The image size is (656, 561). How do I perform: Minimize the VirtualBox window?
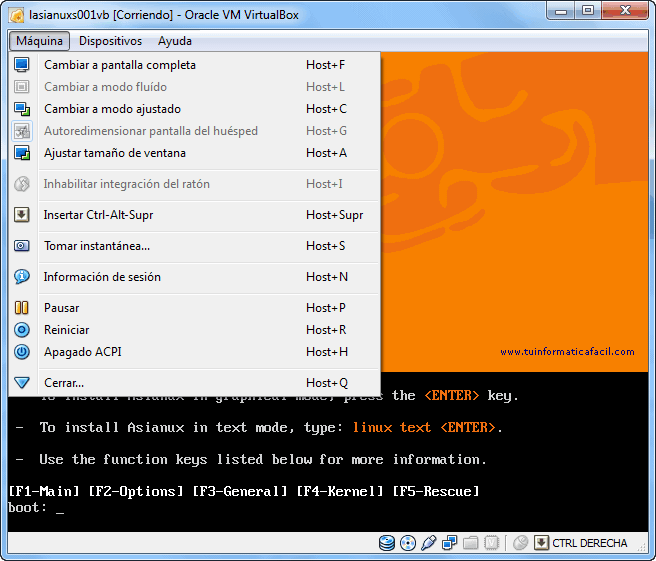561,11
